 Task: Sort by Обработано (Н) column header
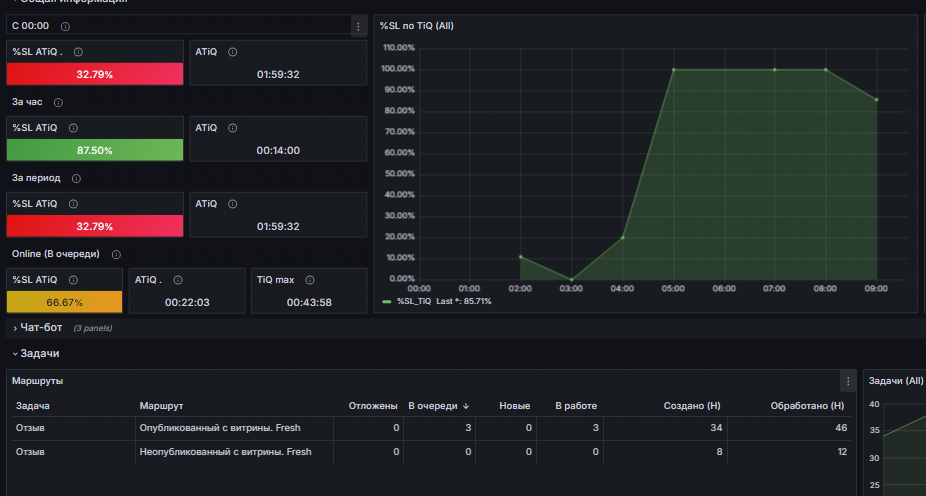pyautogui.click(x=807, y=406)
